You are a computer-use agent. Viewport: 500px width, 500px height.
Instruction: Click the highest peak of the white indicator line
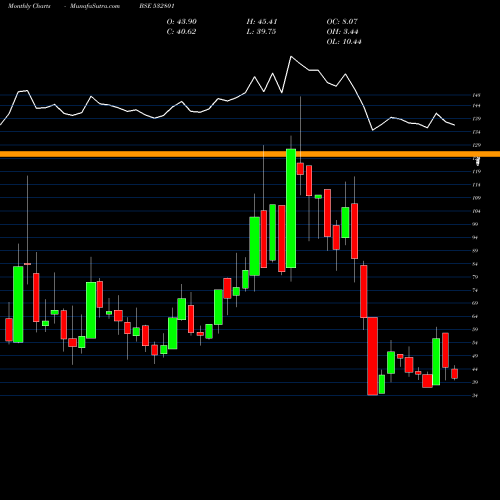(x=291, y=57)
